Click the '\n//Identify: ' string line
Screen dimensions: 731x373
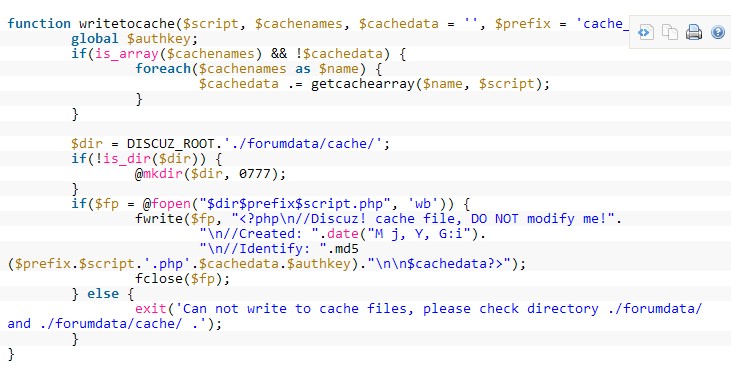click(x=279, y=249)
